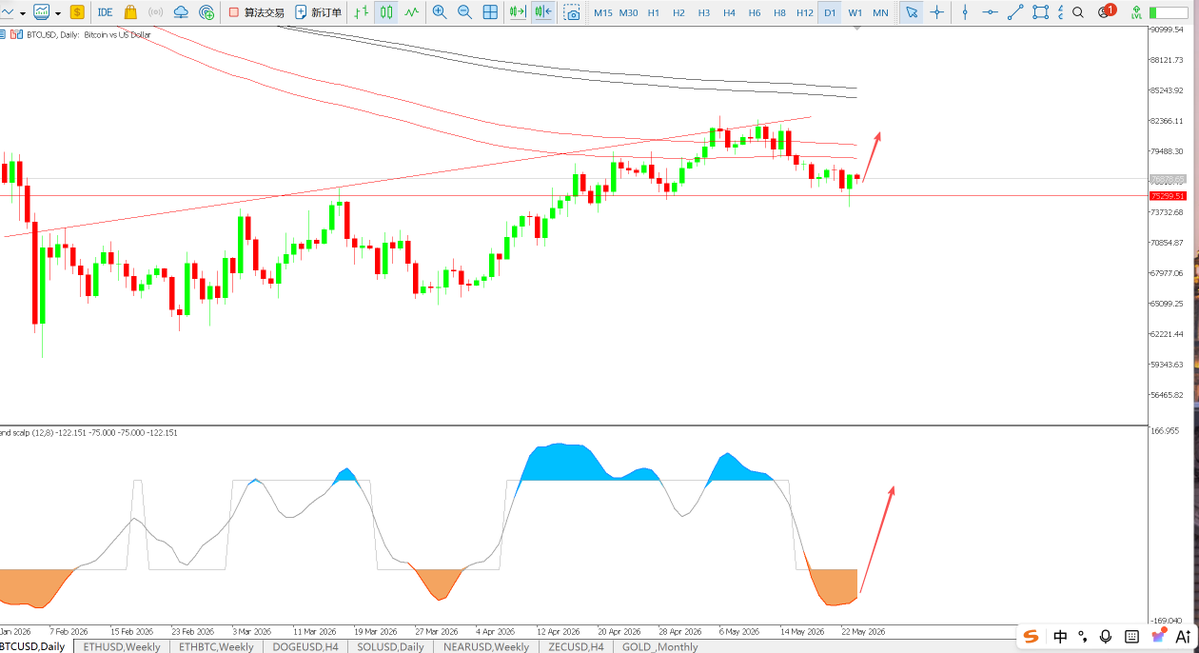Select the H1 timeframe
1199x653 pixels.
pyautogui.click(x=654, y=13)
